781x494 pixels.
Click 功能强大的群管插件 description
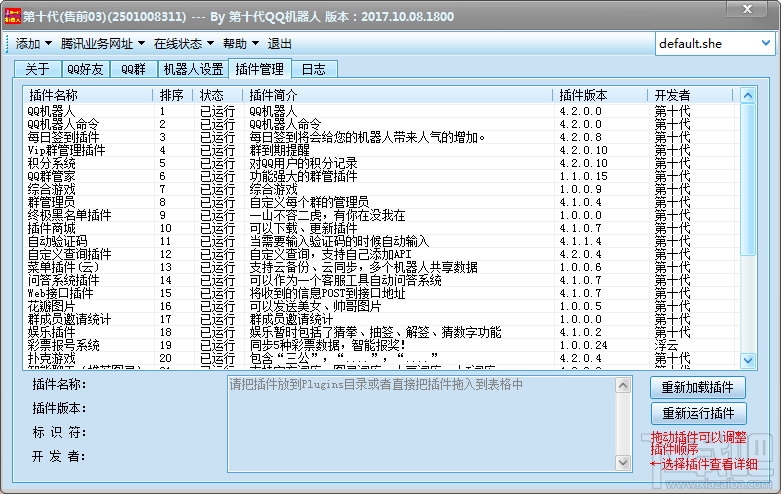[303, 176]
